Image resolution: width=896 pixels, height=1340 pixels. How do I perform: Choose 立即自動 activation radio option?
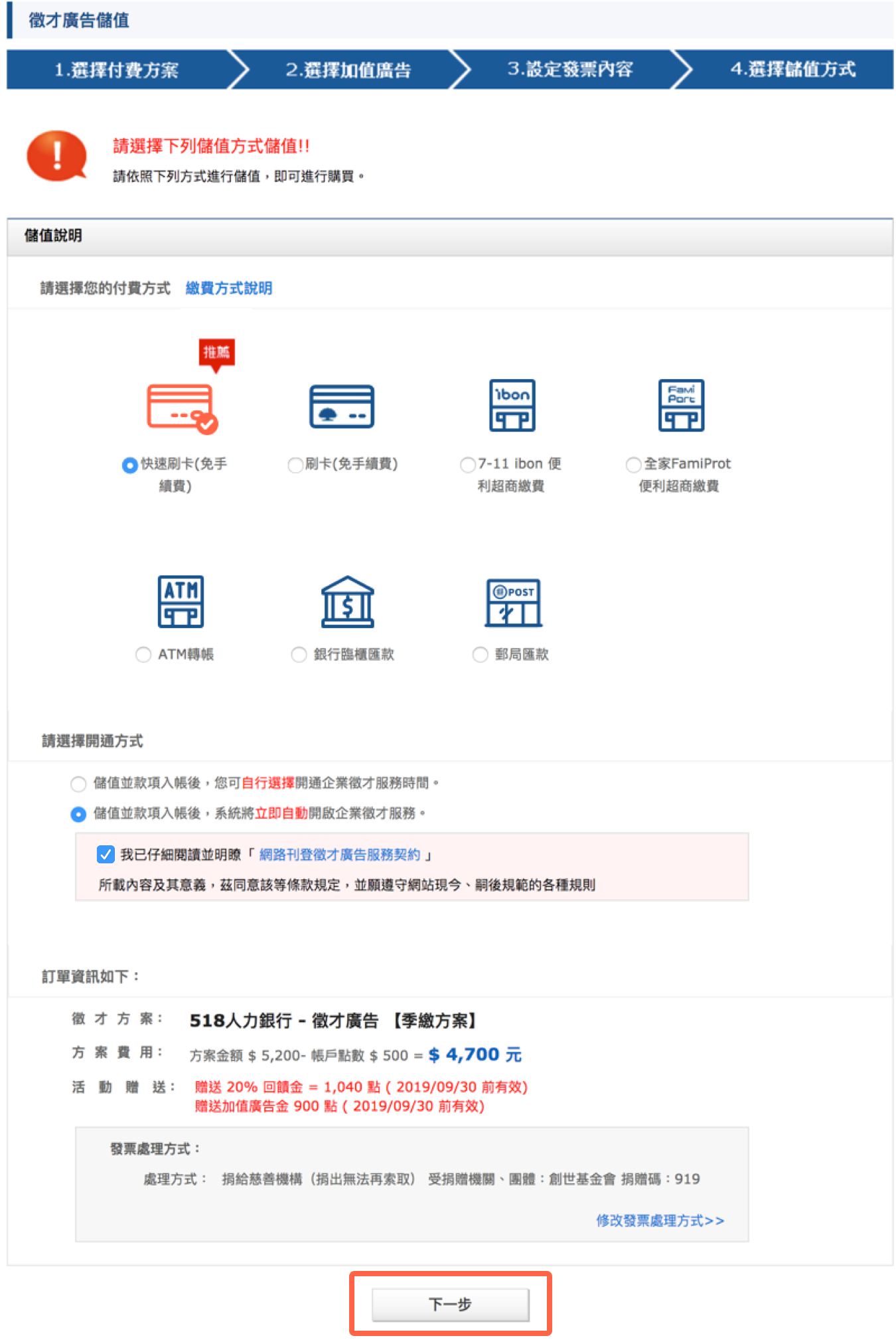pos(78,813)
